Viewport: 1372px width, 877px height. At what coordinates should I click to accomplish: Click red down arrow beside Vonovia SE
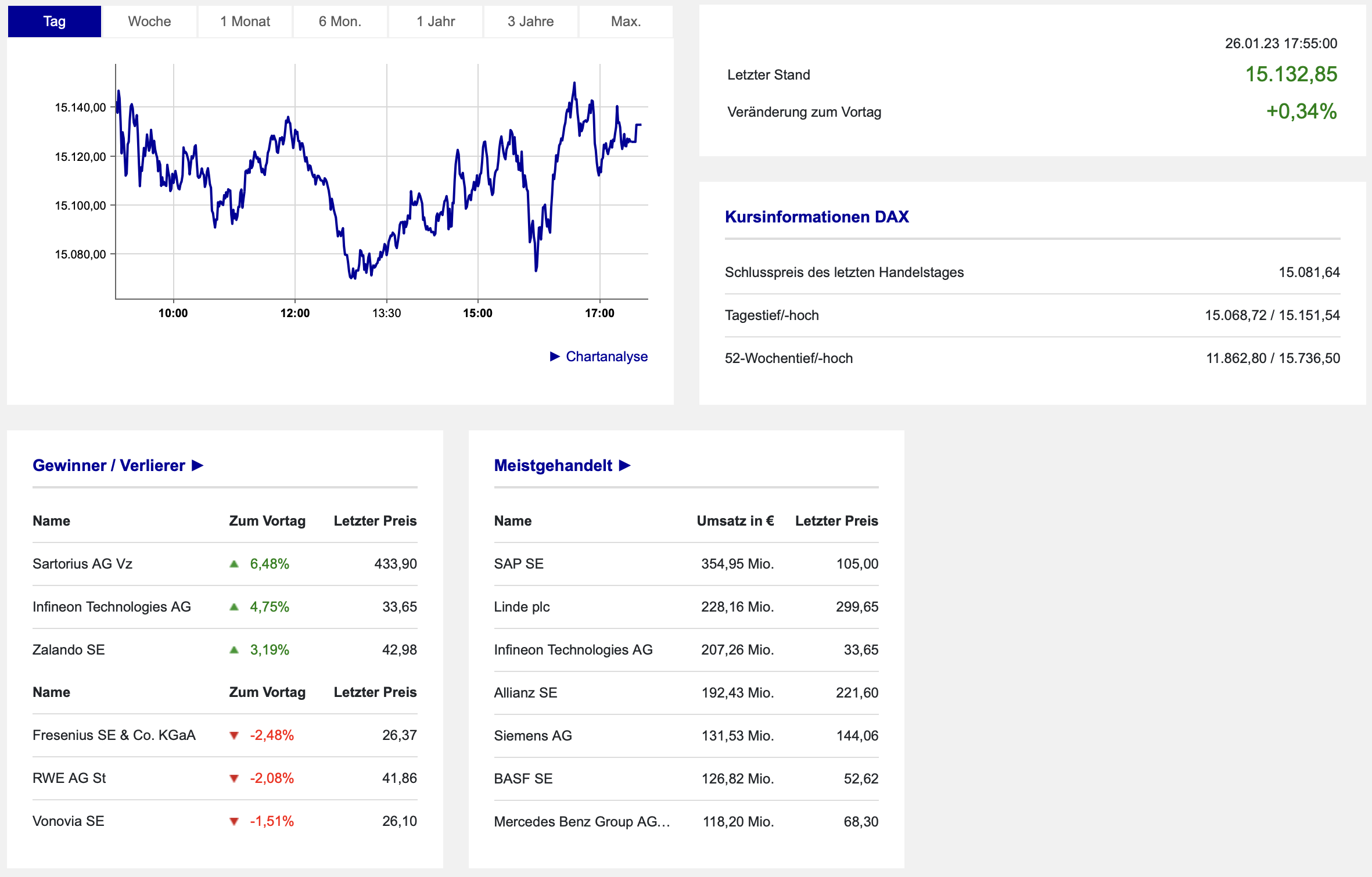tap(234, 822)
